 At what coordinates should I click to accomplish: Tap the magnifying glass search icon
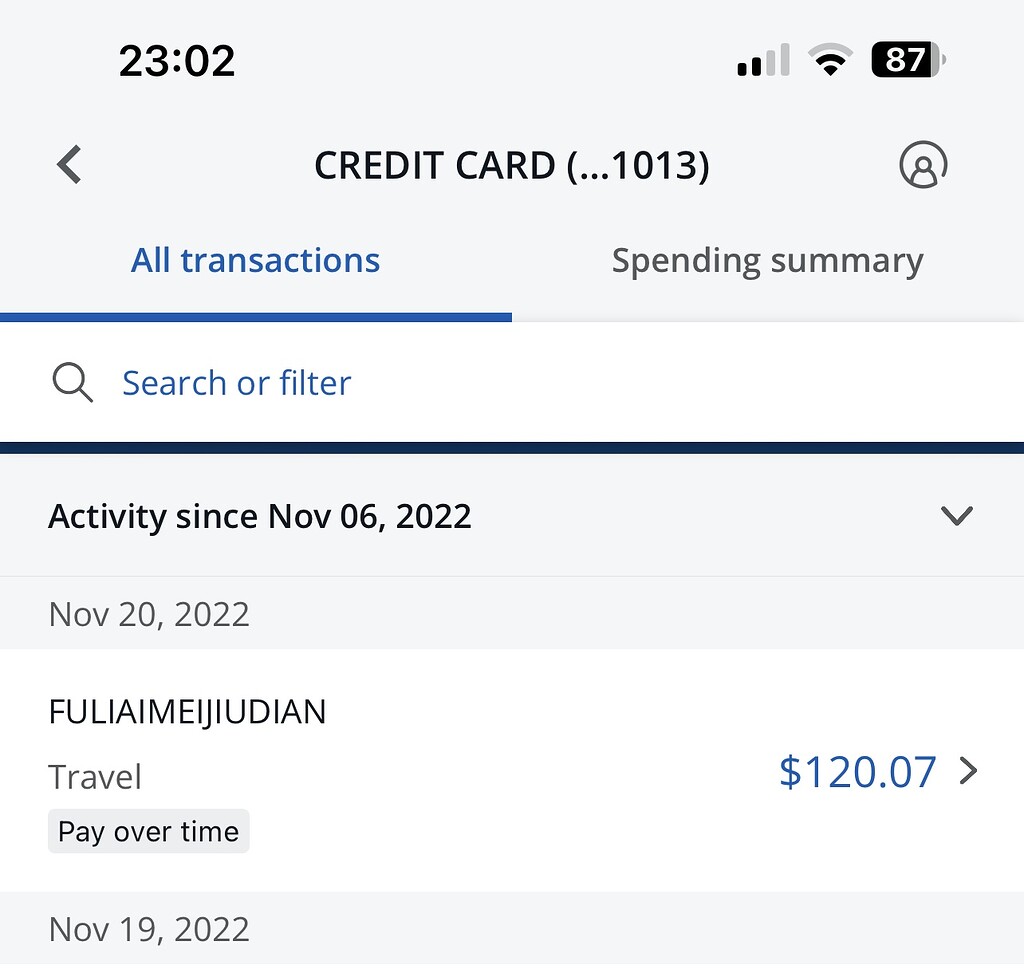point(72,383)
